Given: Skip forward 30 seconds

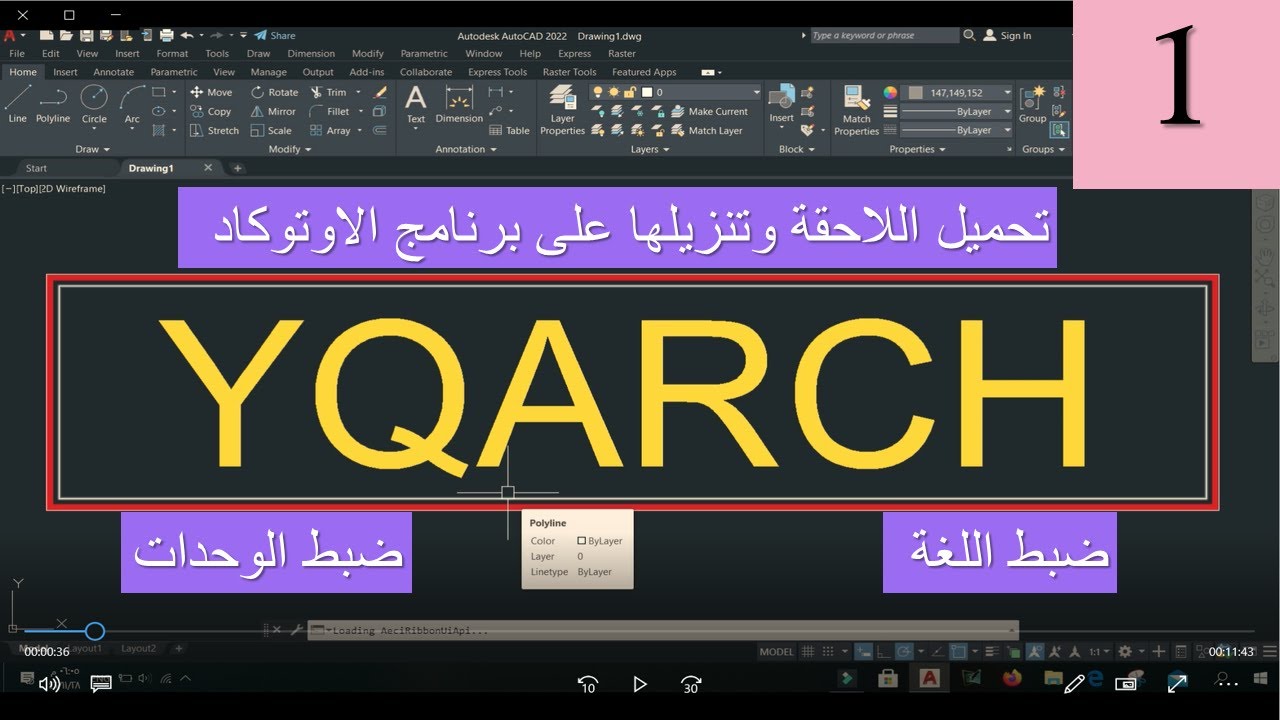Looking at the screenshot, I should click(690, 684).
